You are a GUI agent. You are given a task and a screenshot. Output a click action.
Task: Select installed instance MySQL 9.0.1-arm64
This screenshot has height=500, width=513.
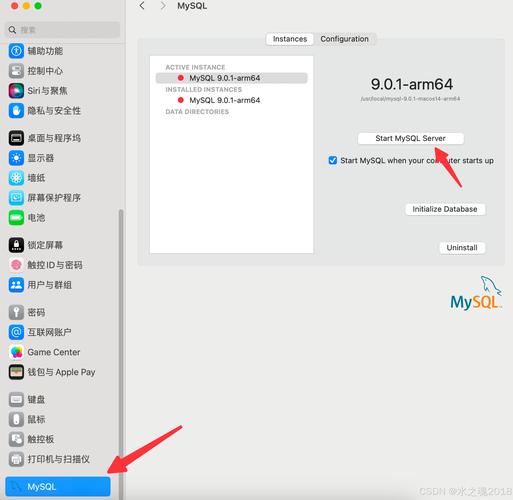coord(231,100)
